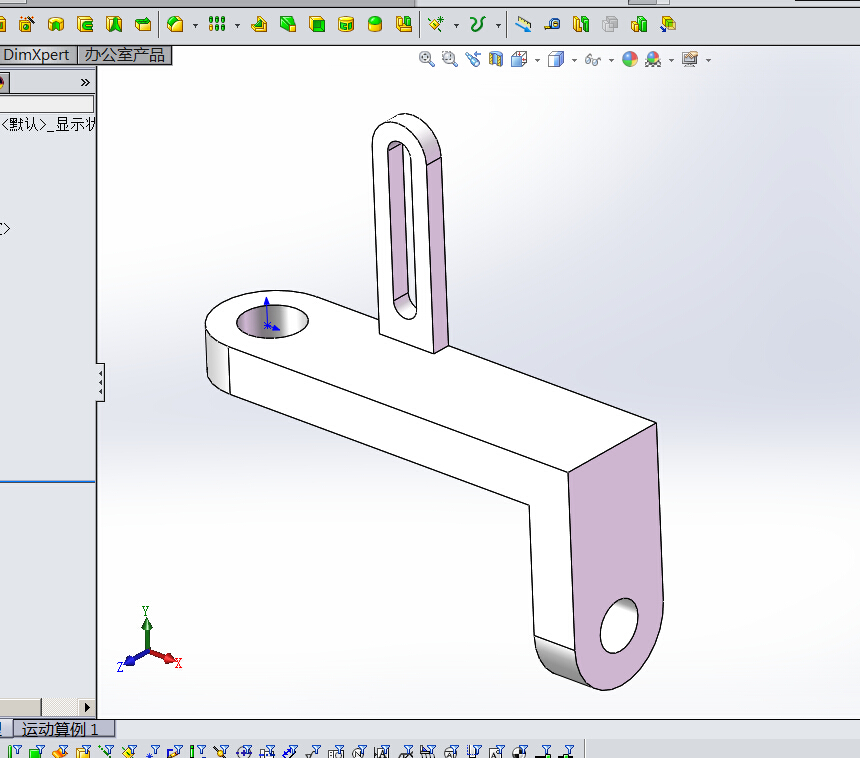Expand the Fillet tool dropdown arrow
The width and height of the screenshot is (860, 758).
pyautogui.click(x=195, y=25)
